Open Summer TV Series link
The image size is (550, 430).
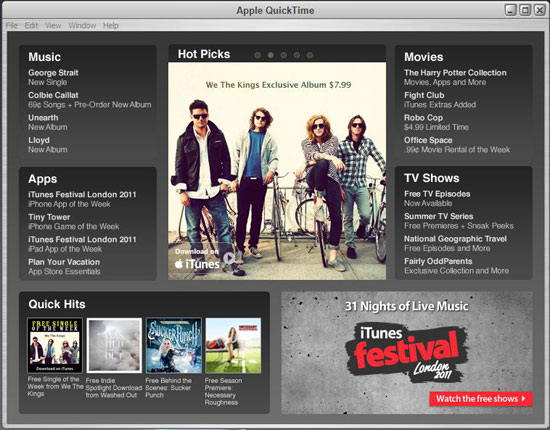(x=459, y=221)
